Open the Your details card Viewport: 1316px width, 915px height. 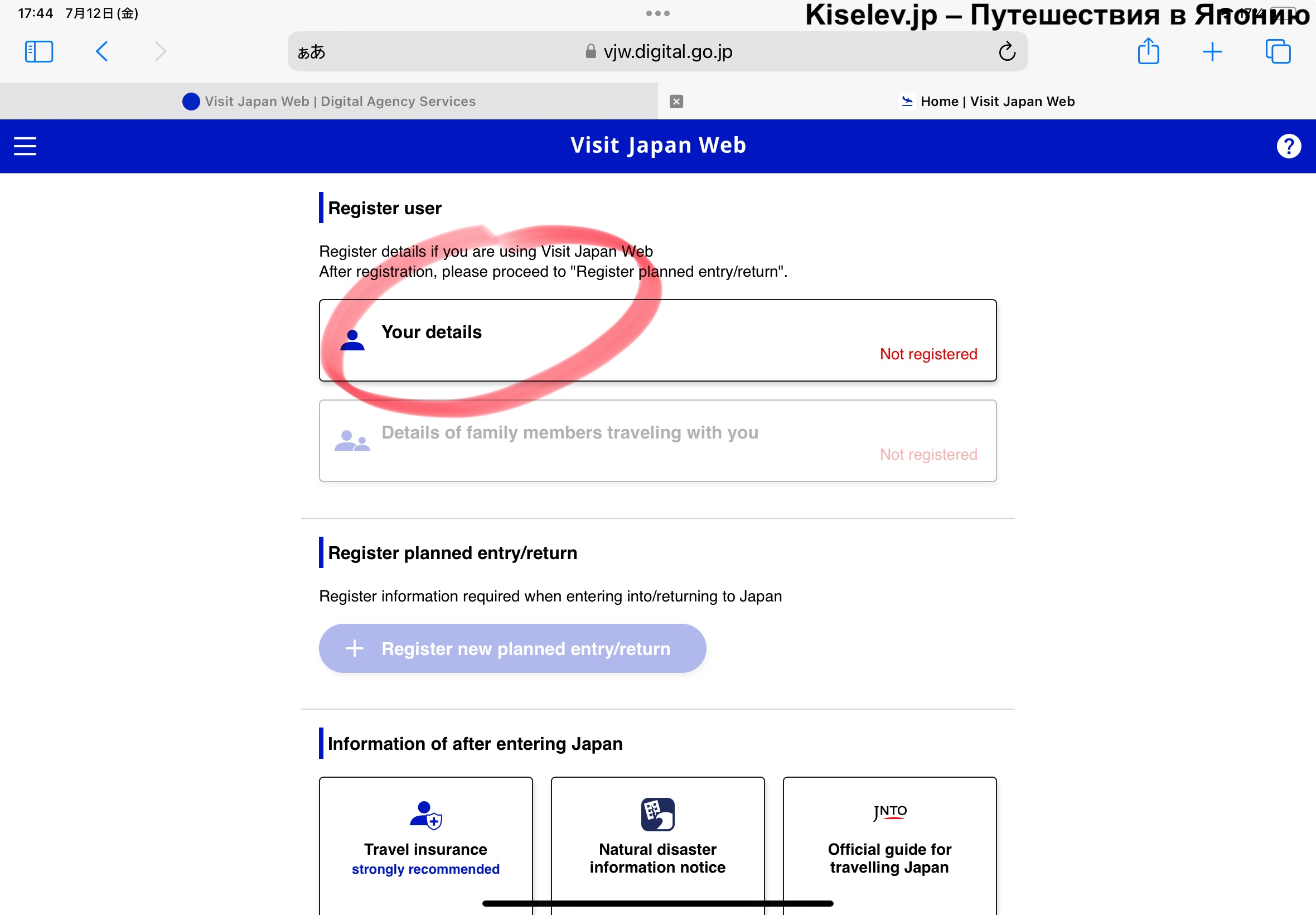tap(657, 340)
